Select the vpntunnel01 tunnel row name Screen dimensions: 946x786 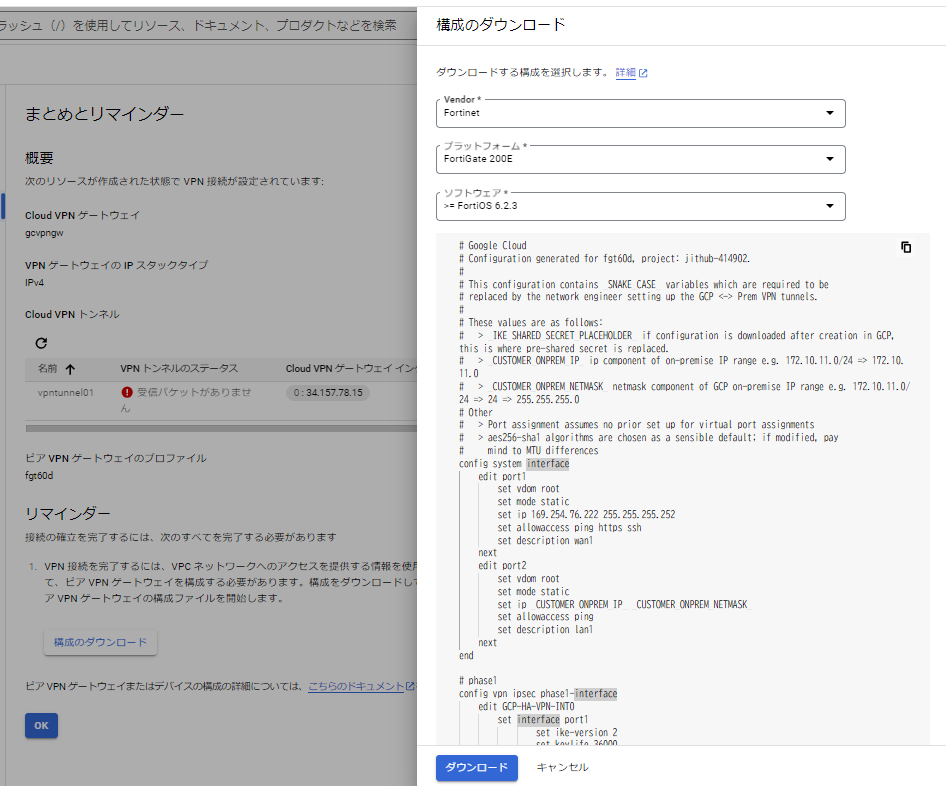click(x=66, y=393)
